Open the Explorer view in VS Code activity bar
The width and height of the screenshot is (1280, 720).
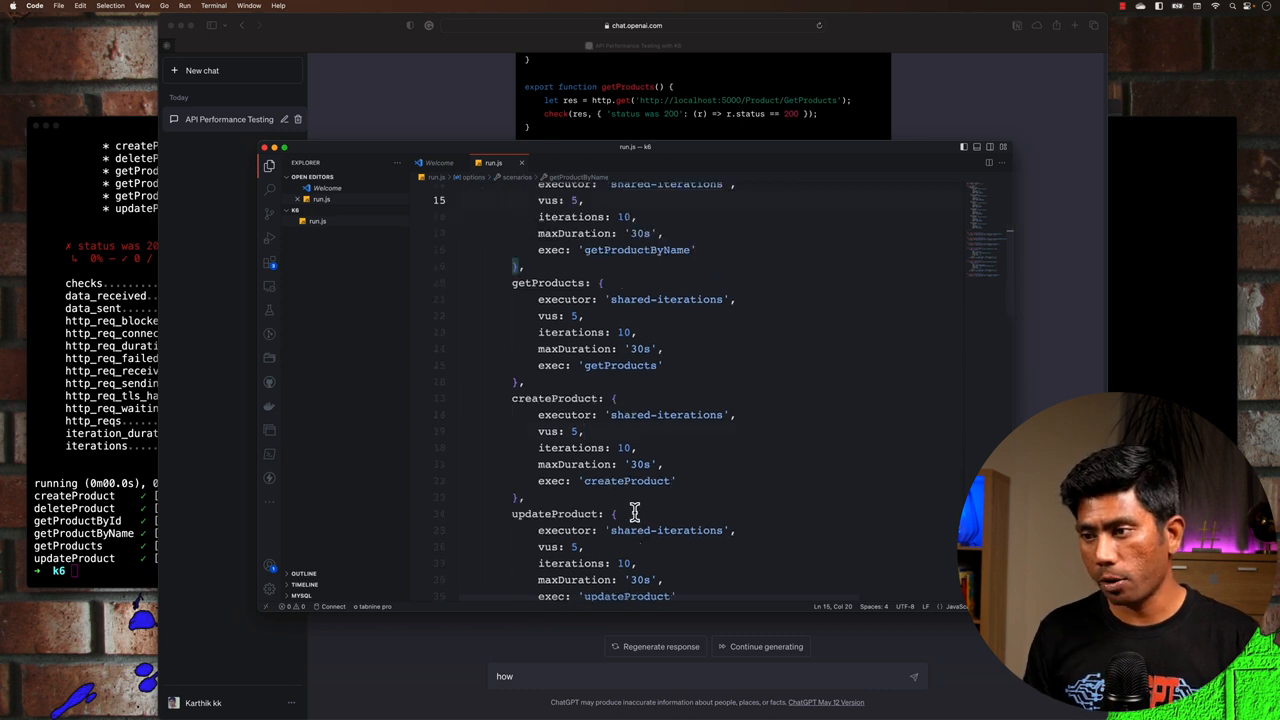[x=269, y=166]
